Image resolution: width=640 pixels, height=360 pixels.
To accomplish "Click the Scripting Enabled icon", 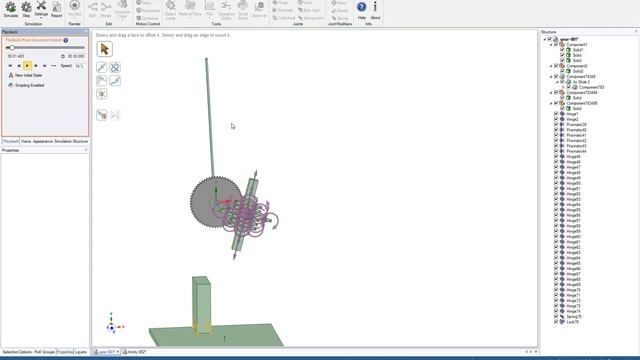I will click(x=11, y=85).
